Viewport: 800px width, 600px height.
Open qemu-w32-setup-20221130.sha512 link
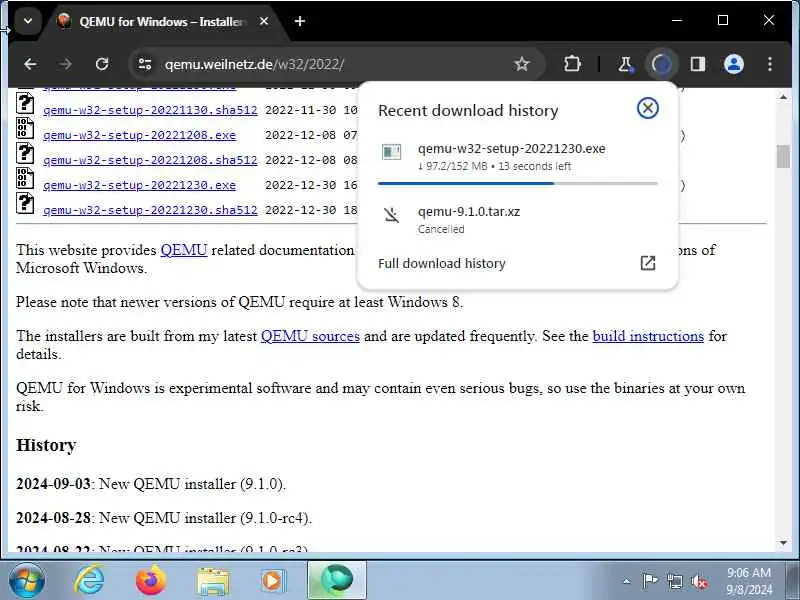point(150,110)
